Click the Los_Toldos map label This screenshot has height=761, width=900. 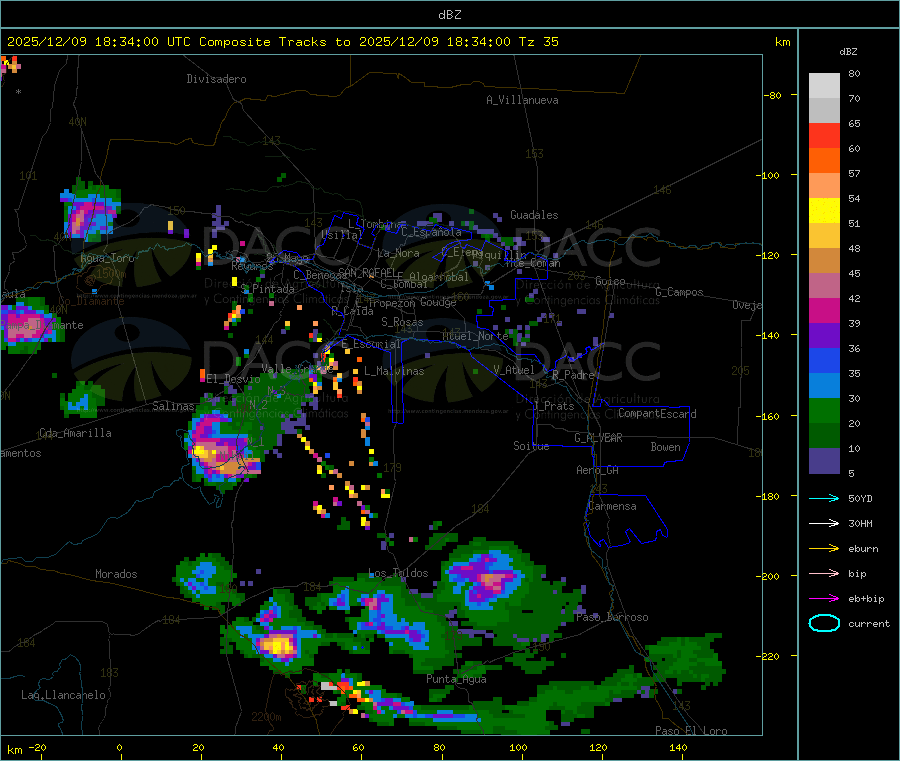[x=398, y=573]
